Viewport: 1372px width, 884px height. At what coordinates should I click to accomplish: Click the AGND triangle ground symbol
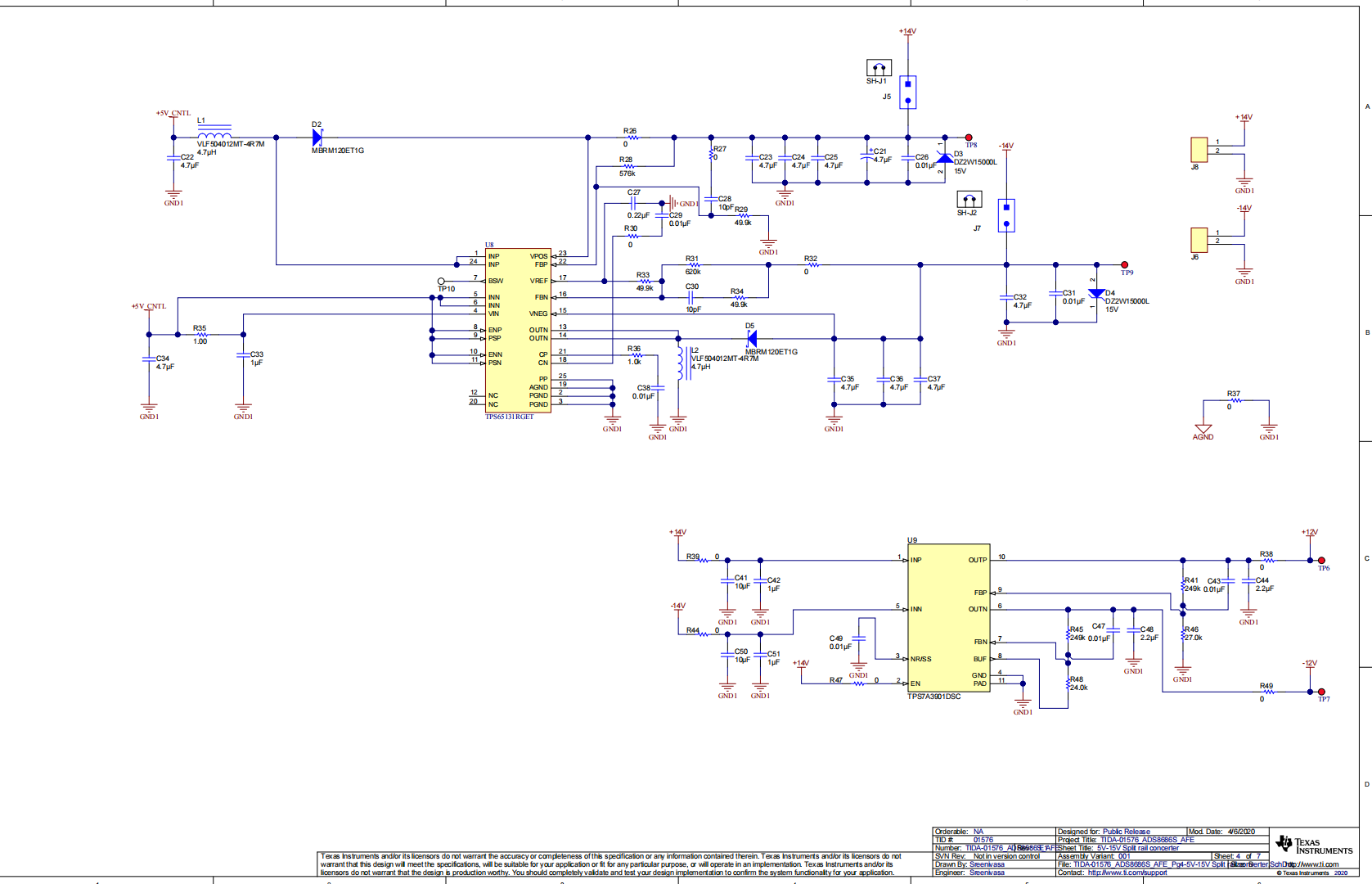click(x=1203, y=429)
